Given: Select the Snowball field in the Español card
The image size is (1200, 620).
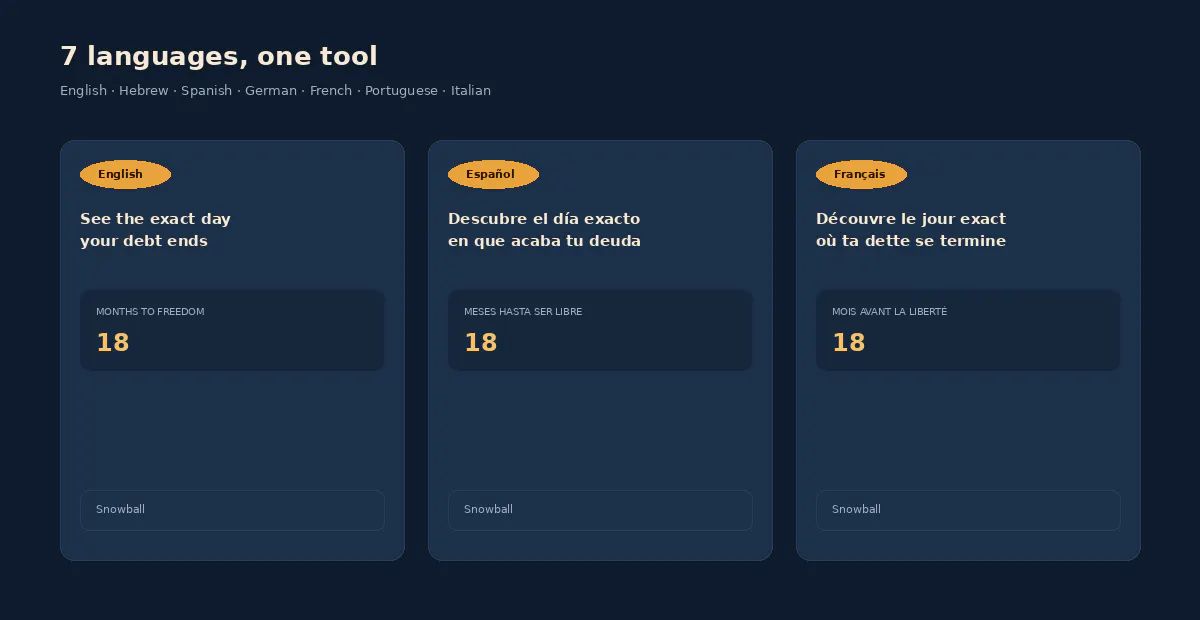Looking at the screenshot, I should (x=600, y=510).
